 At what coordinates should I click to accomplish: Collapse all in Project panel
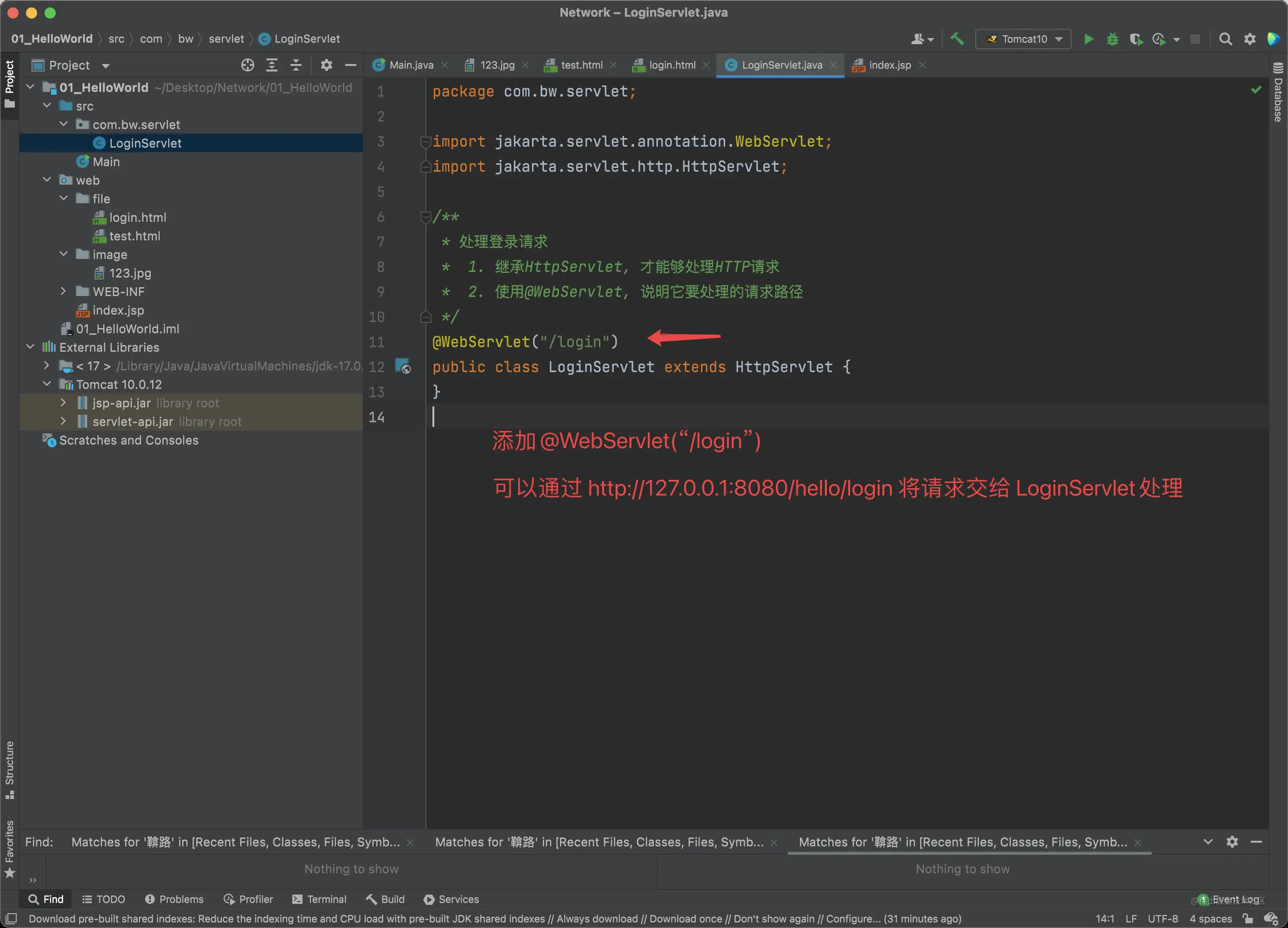(296, 65)
